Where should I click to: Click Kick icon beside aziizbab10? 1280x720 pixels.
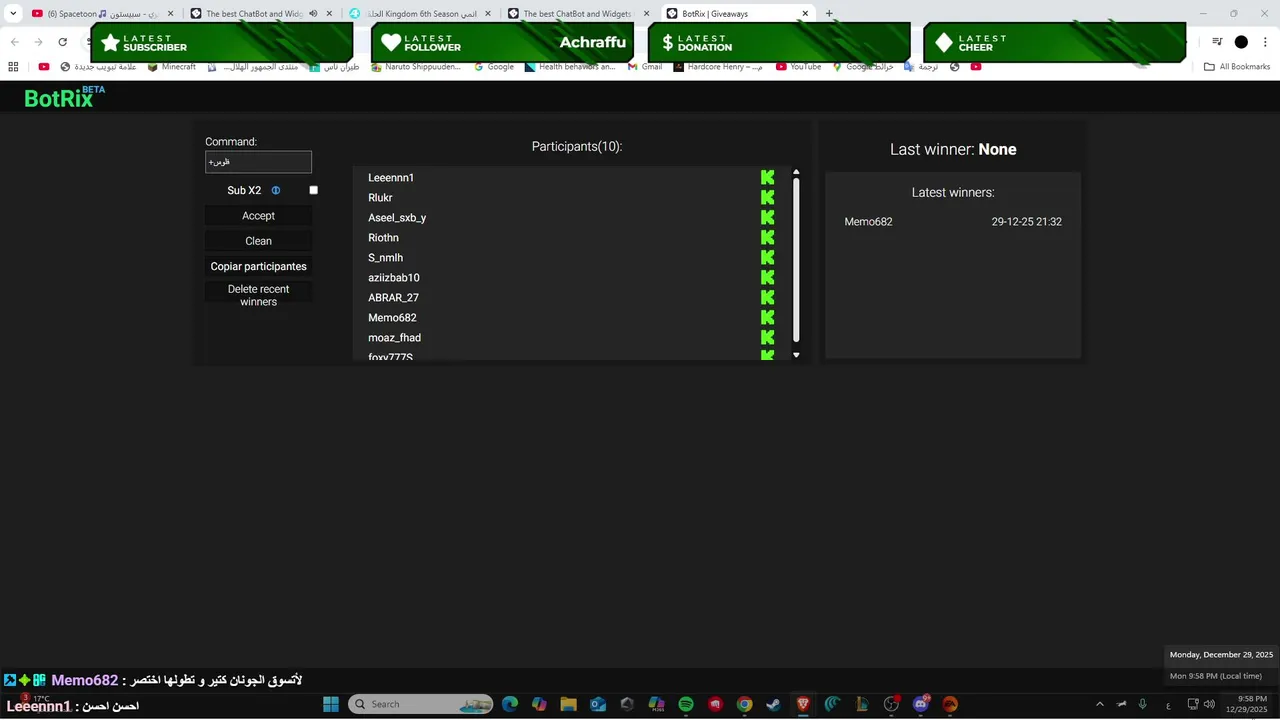pos(768,277)
